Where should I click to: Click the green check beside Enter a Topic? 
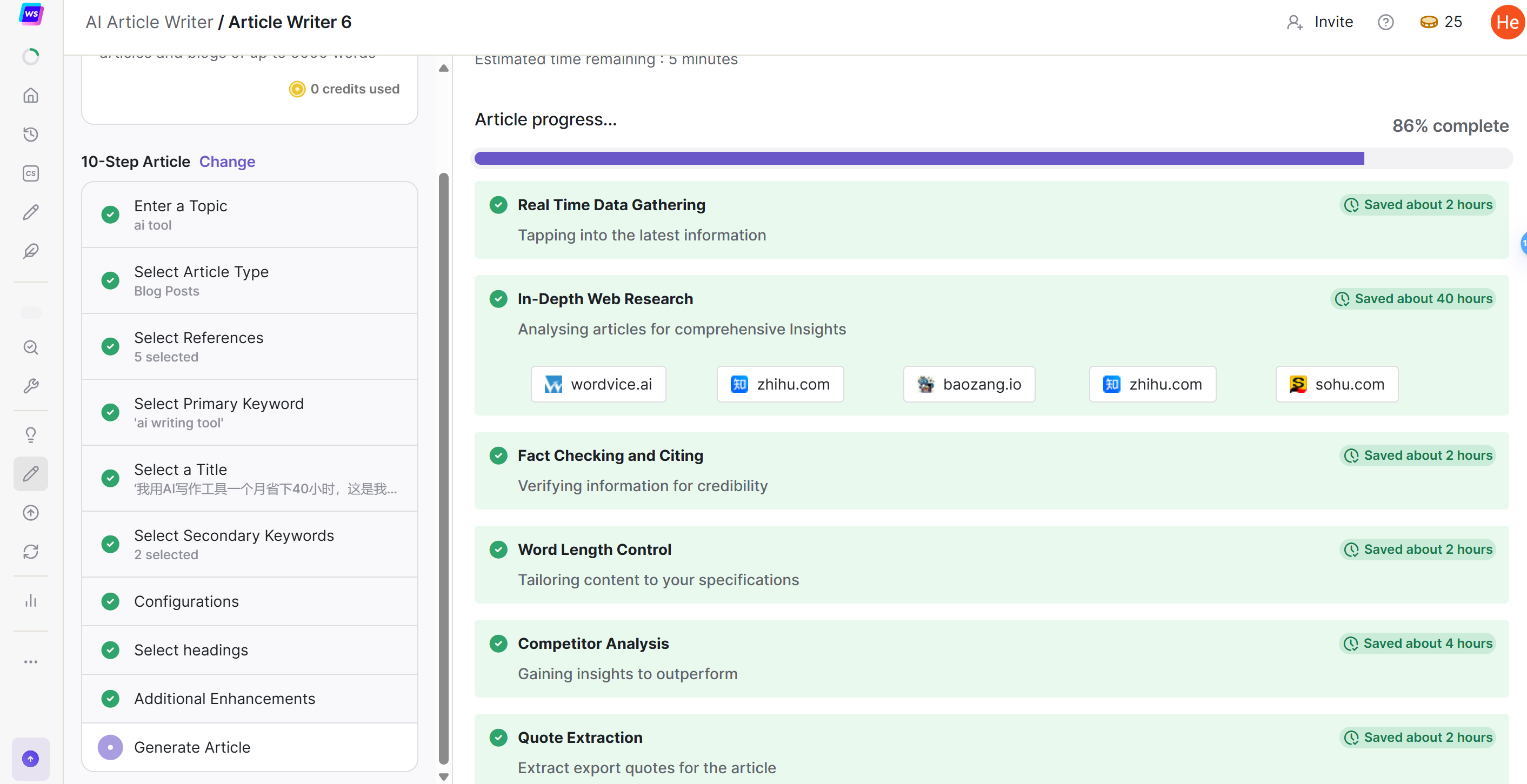pyautogui.click(x=110, y=215)
